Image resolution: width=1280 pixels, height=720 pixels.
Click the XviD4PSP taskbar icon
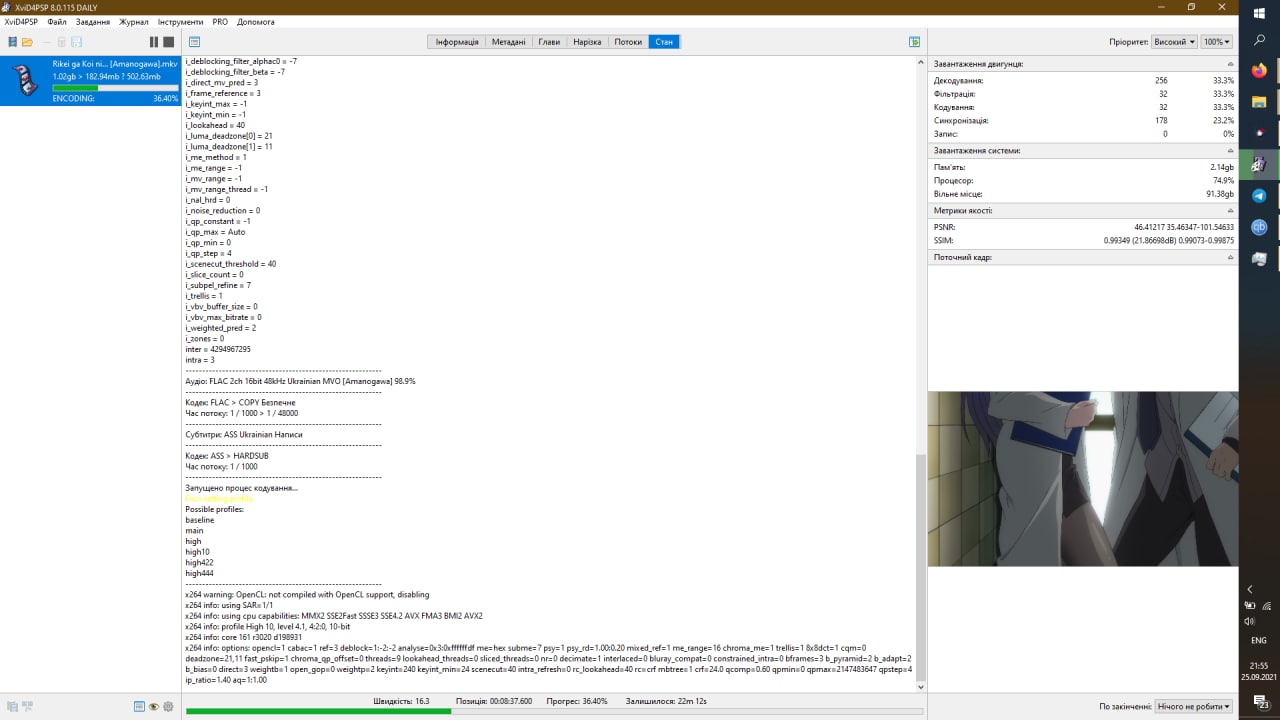pos(1259,164)
